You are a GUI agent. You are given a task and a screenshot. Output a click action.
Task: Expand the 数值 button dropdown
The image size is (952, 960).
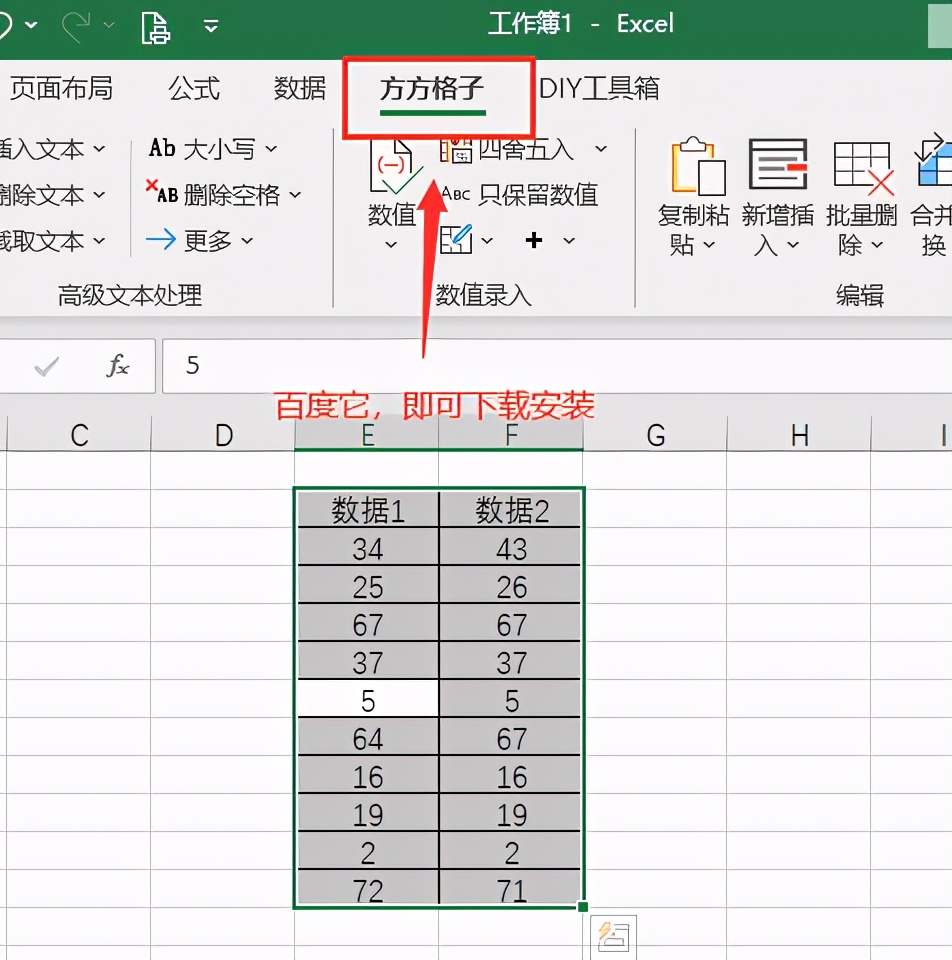click(x=391, y=245)
